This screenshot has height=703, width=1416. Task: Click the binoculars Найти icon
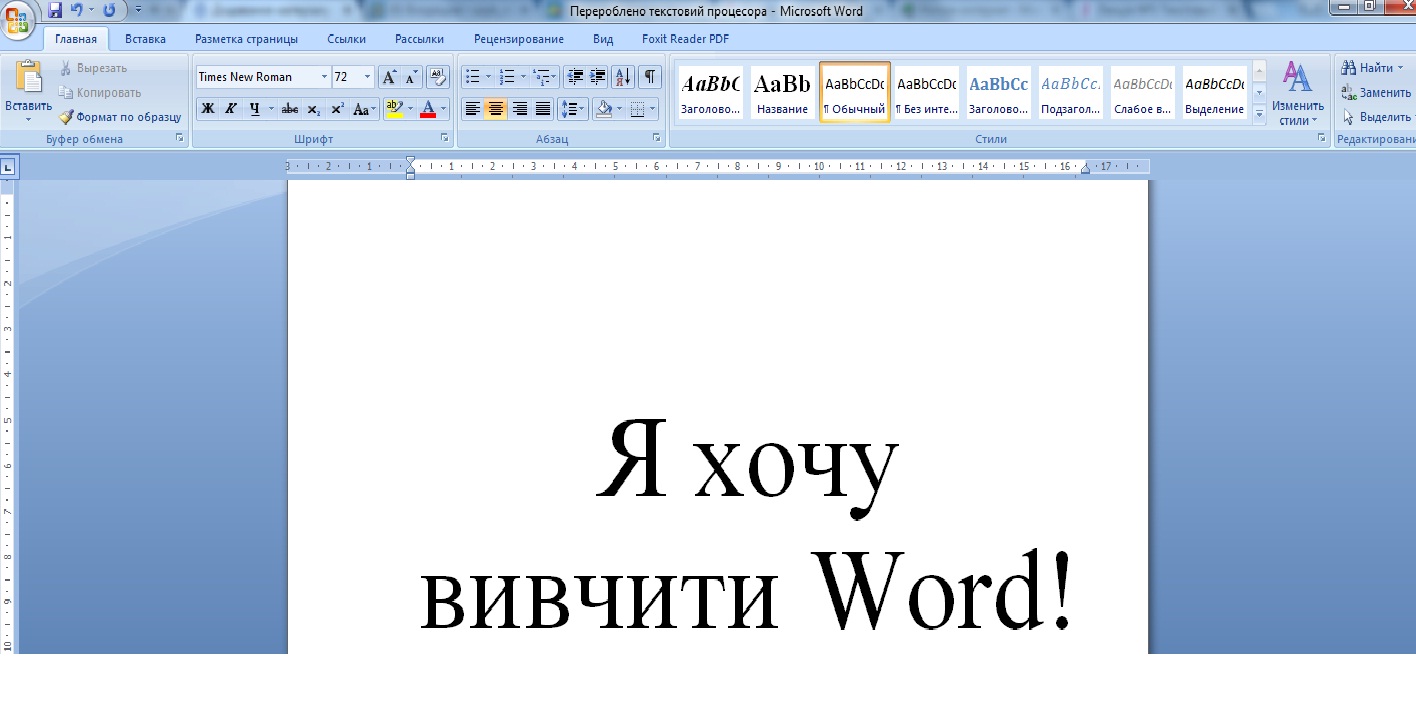[x=1349, y=68]
